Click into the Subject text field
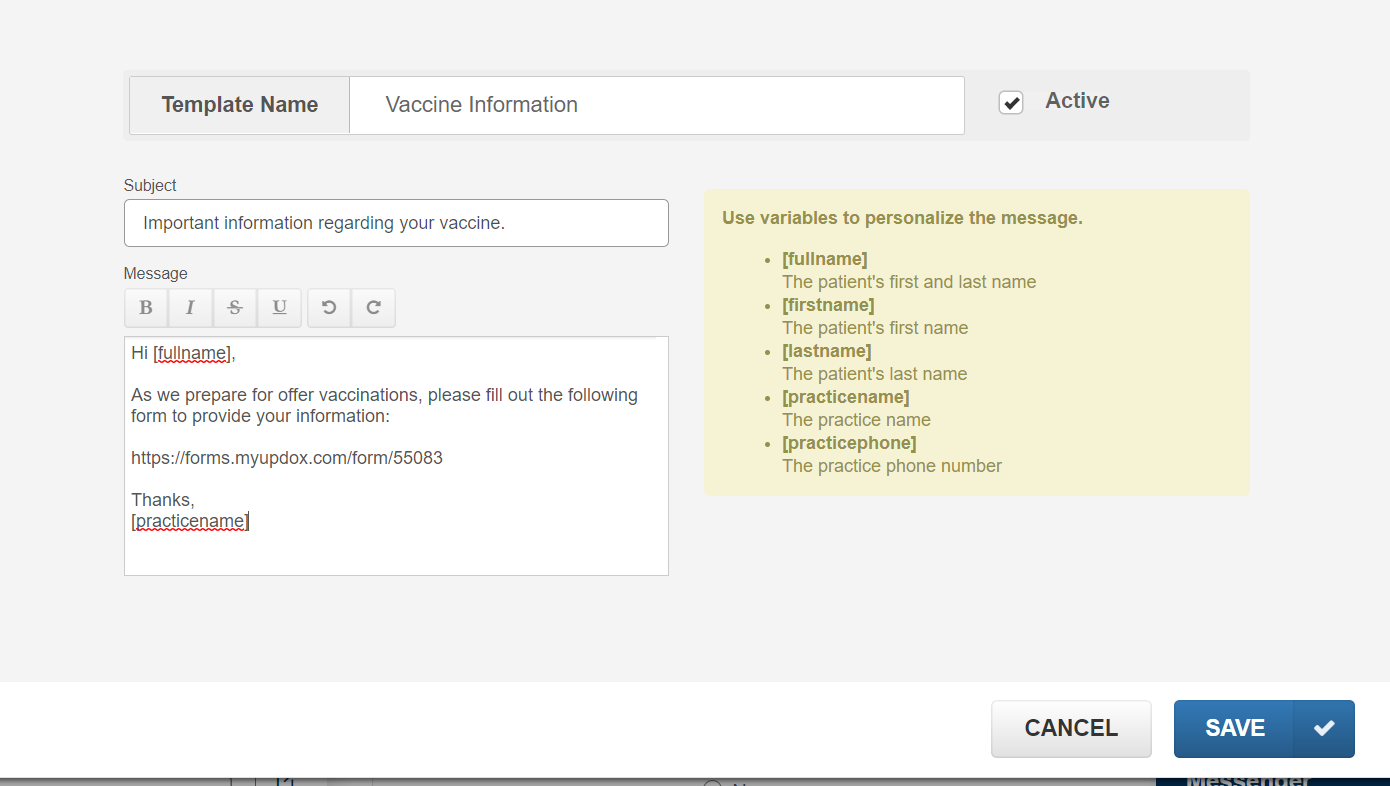Screen dimensions: 1390x786 click(396, 223)
